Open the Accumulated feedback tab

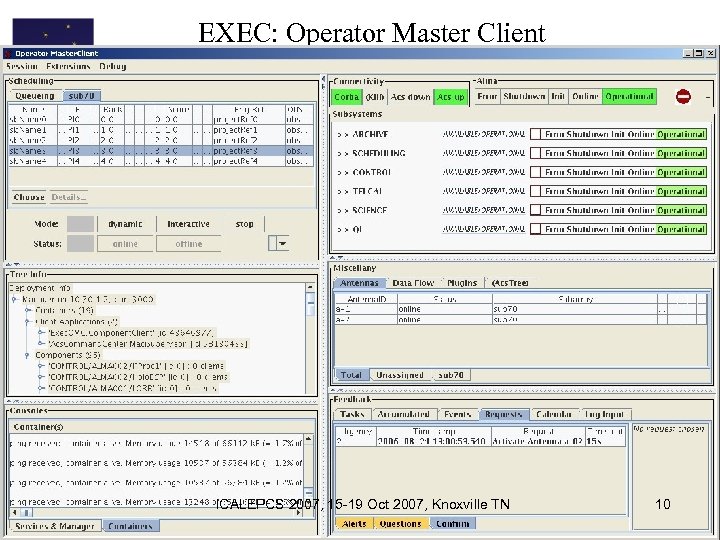point(403,414)
